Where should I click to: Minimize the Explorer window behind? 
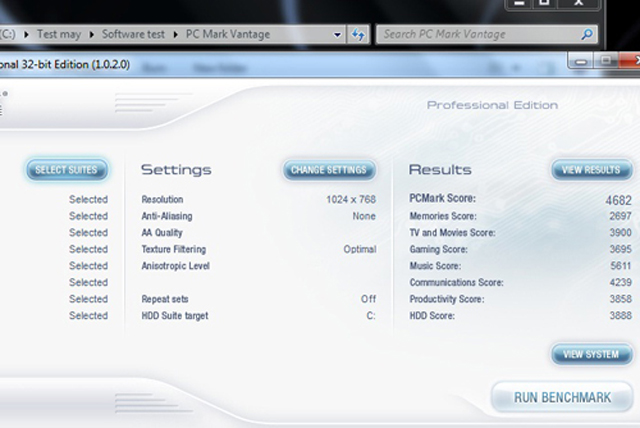[x=519, y=3]
